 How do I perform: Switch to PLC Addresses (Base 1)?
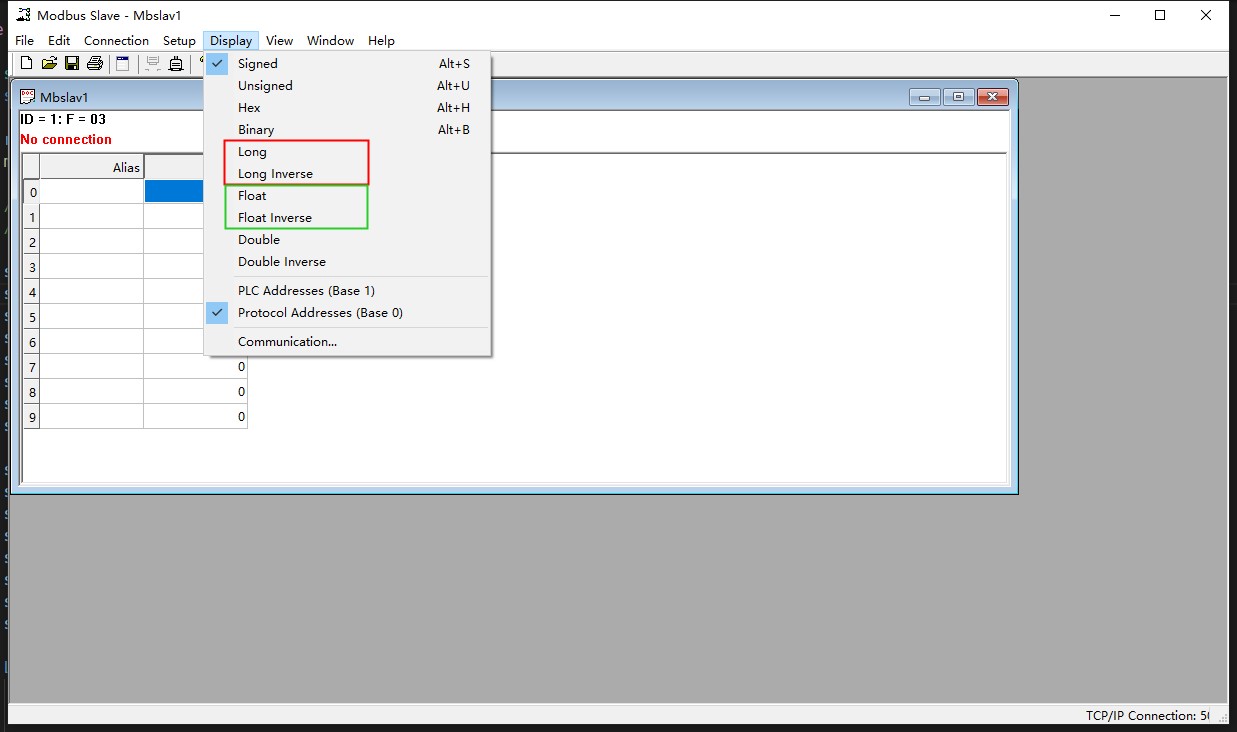306,290
